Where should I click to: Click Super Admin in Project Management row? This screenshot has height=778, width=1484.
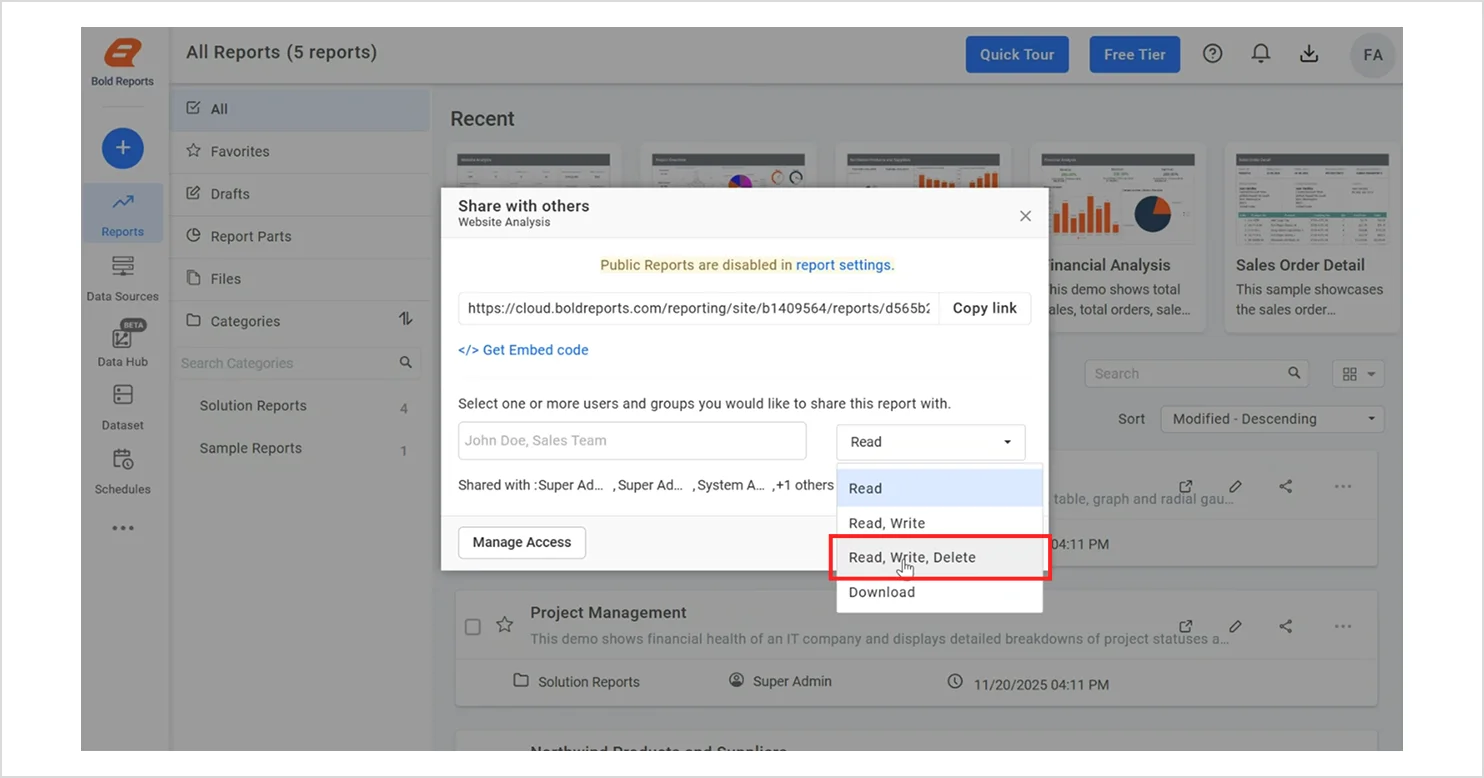click(x=780, y=681)
